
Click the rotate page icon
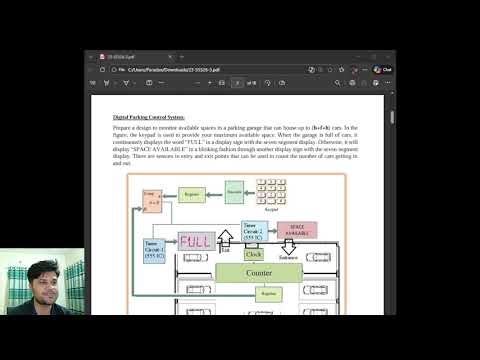268,83
